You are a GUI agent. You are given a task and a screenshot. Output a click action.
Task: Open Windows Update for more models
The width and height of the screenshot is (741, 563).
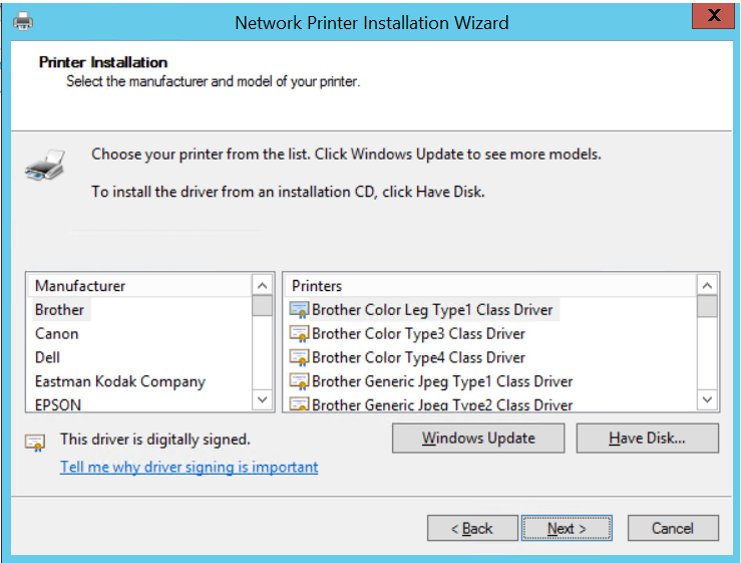point(478,438)
